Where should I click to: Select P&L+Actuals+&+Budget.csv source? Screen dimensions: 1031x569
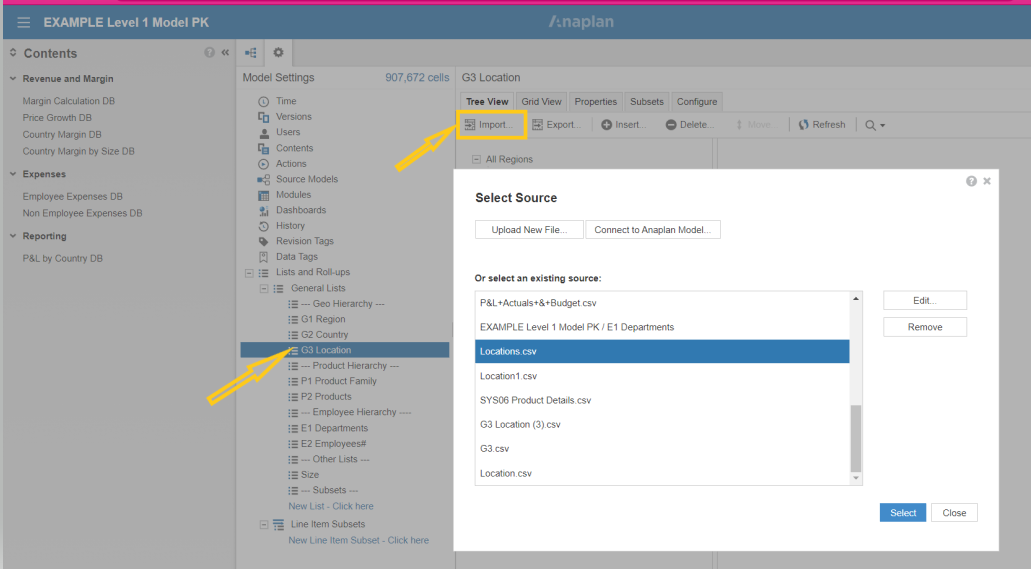pyautogui.click(x=662, y=303)
